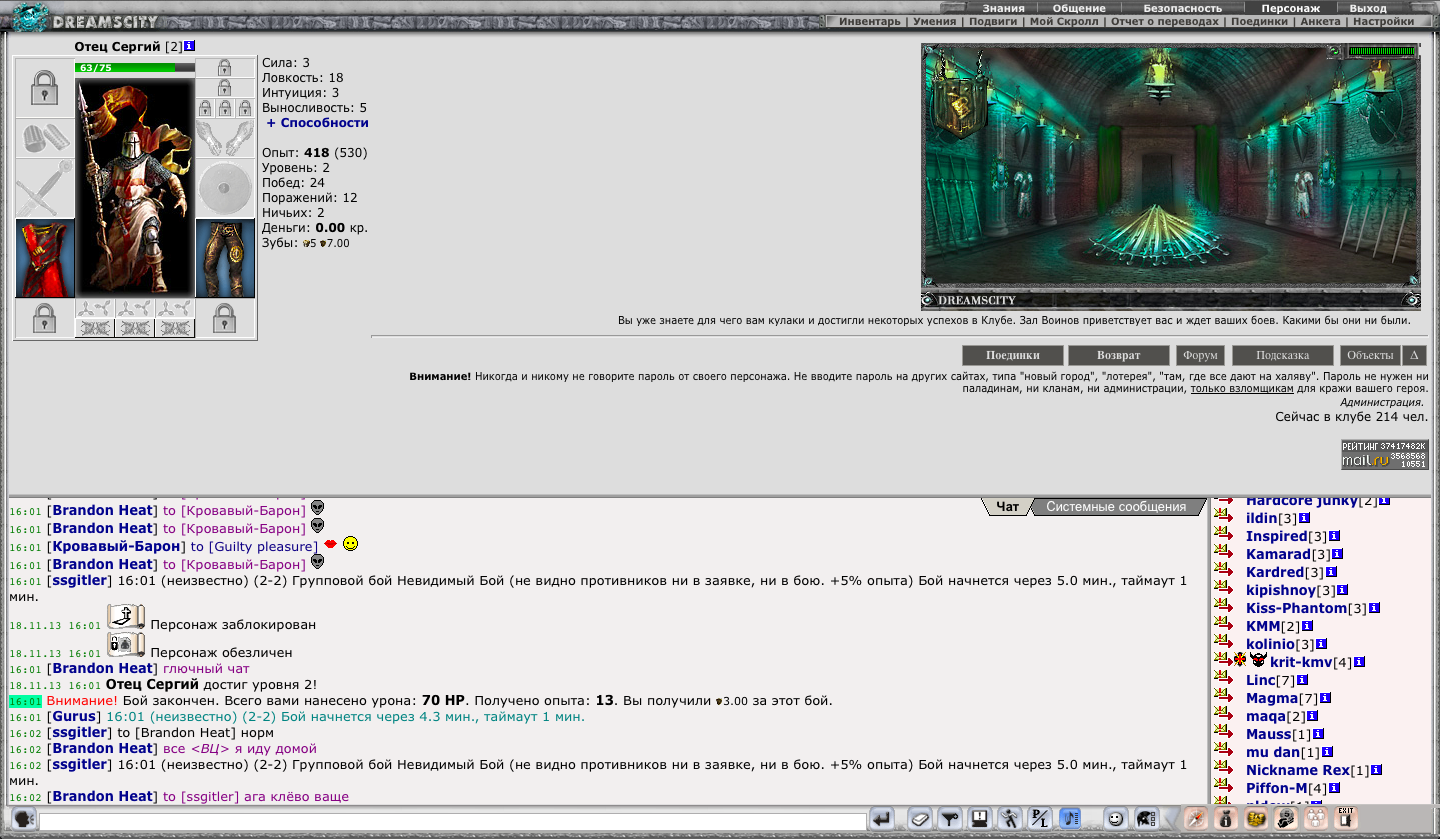Open info icon next to Magma
This screenshot has height=839, width=1440.
click(x=1325, y=698)
